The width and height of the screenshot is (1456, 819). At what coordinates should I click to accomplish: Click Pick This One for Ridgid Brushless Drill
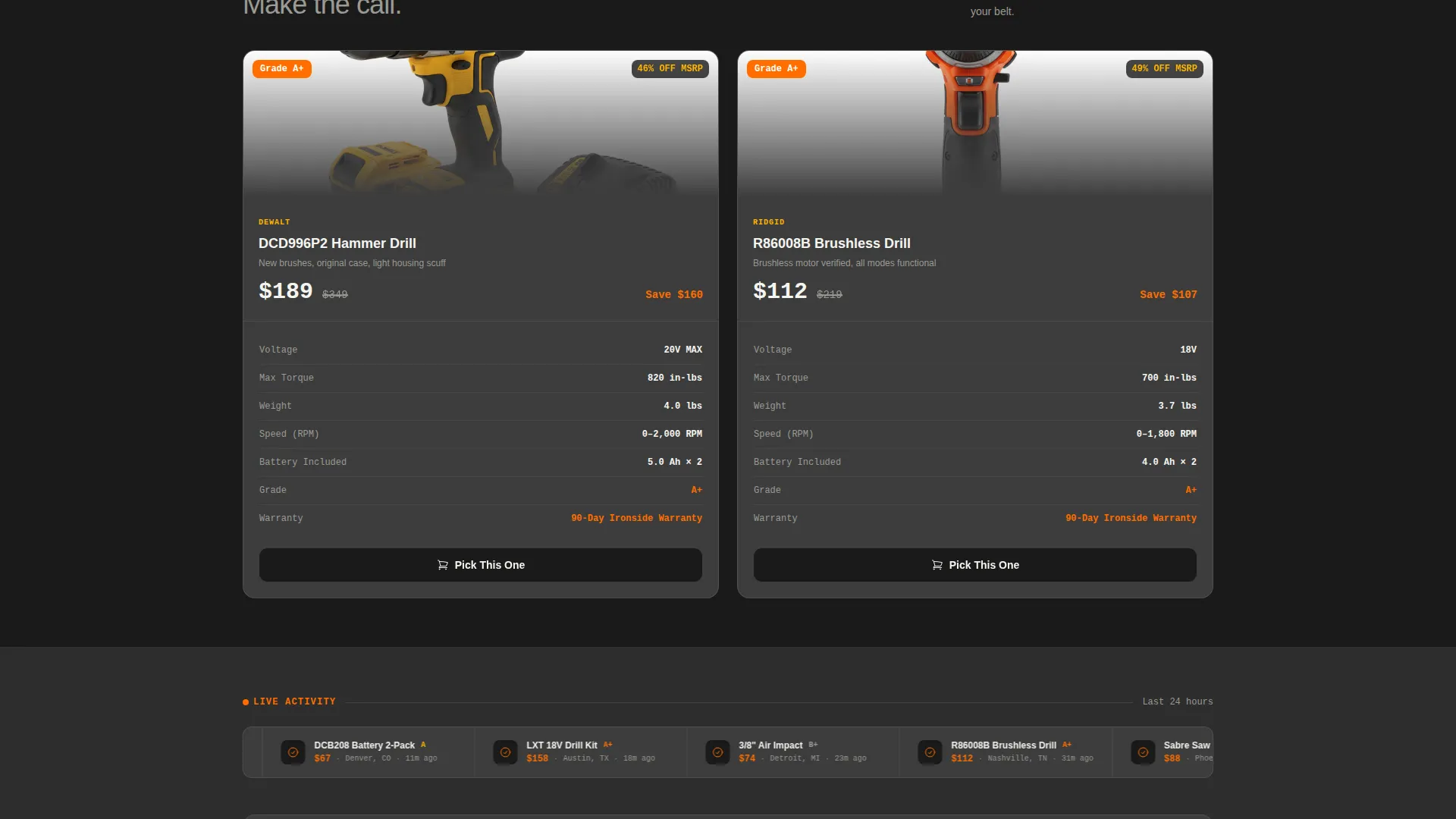[974, 565]
